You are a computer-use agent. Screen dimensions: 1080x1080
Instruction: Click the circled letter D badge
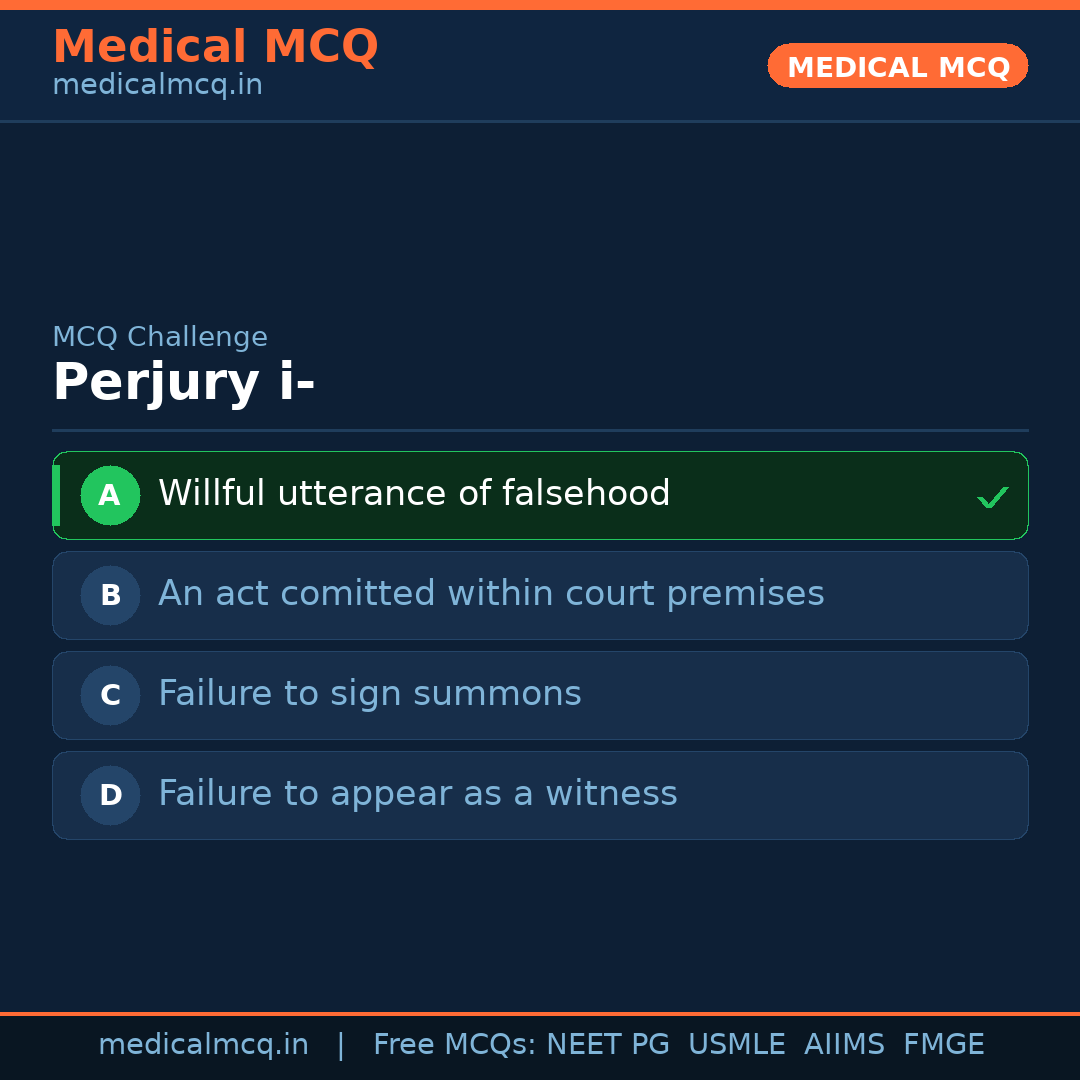[x=110, y=795]
